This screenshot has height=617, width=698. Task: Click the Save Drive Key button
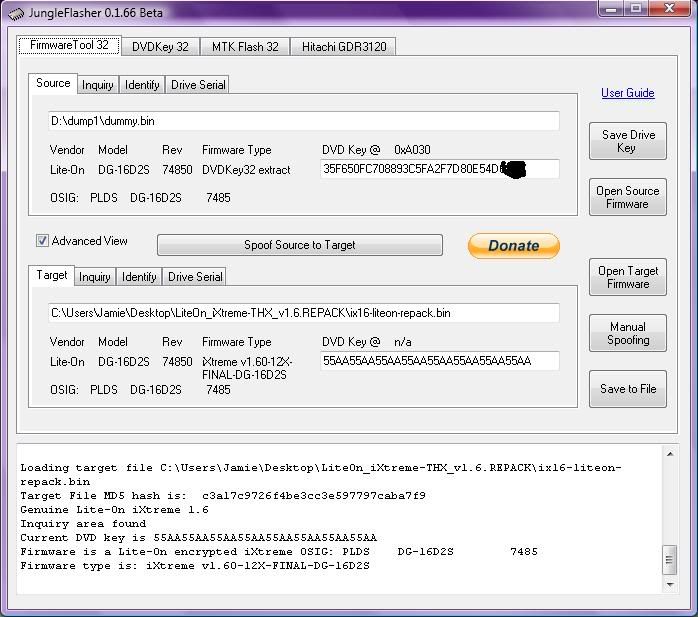(627, 141)
